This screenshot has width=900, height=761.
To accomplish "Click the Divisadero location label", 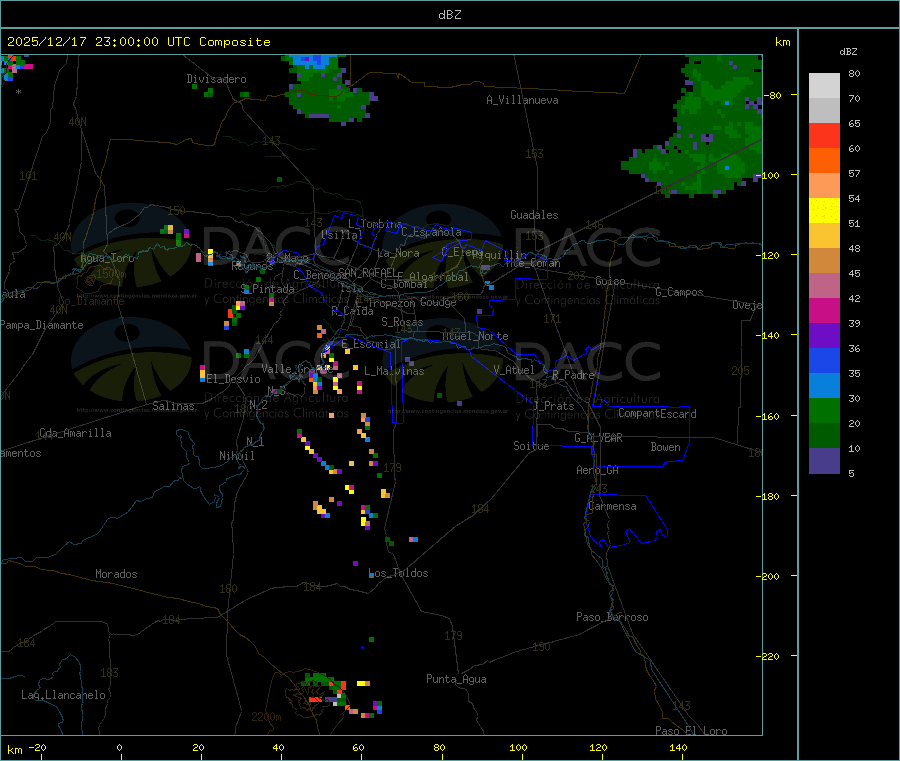I will [x=216, y=79].
